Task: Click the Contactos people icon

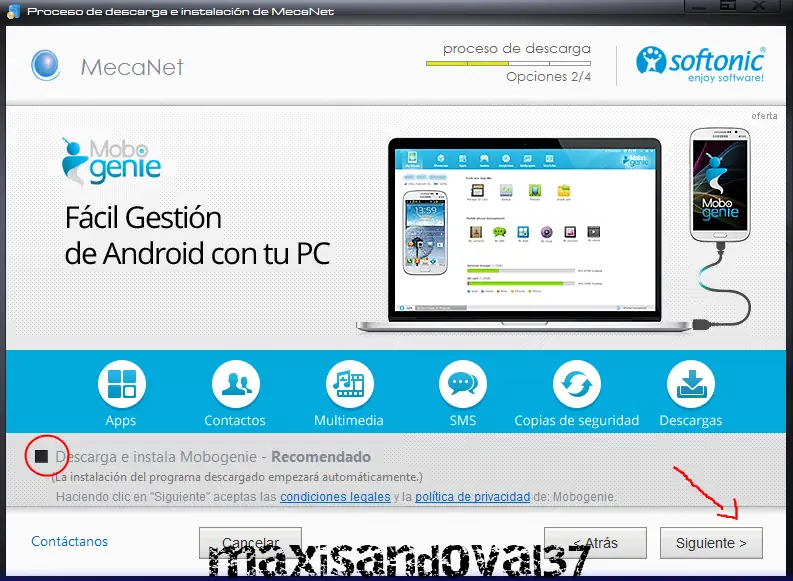Action: click(236, 384)
